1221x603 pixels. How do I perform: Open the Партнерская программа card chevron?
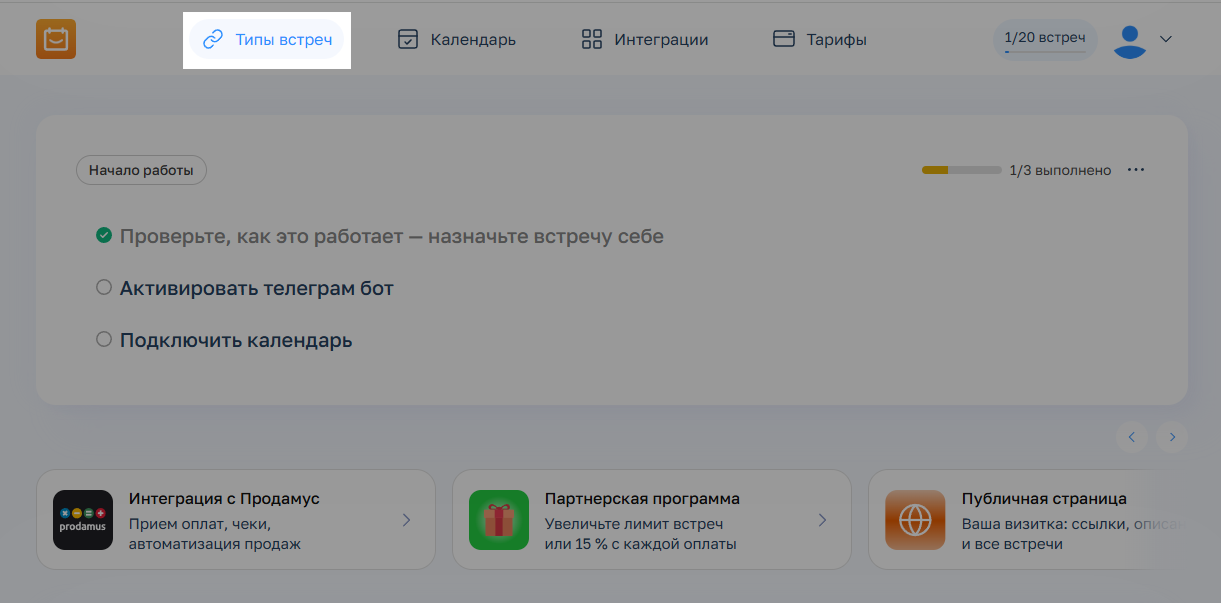pyautogui.click(x=822, y=520)
